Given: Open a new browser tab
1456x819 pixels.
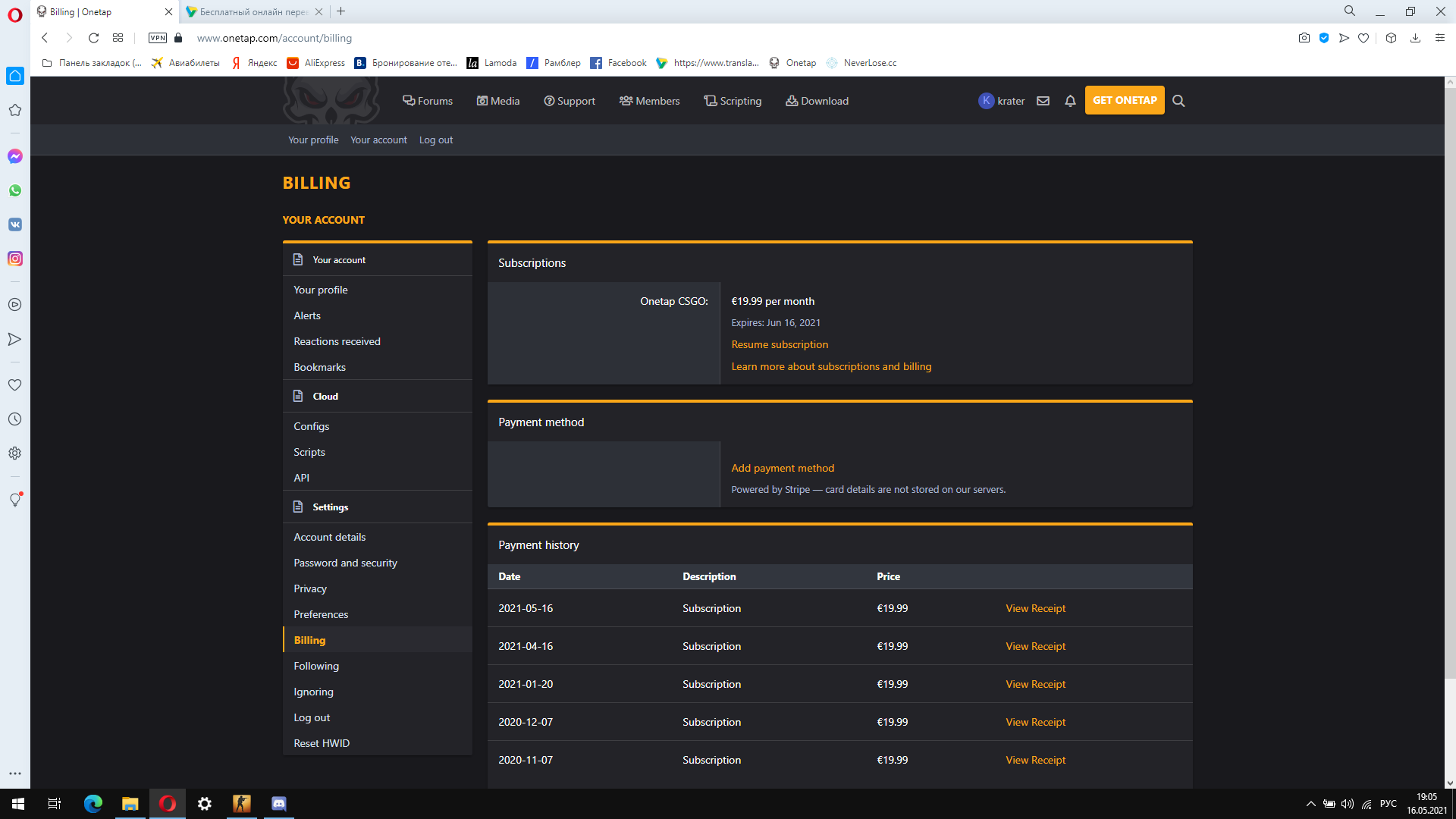Looking at the screenshot, I should pyautogui.click(x=341, y=11).
